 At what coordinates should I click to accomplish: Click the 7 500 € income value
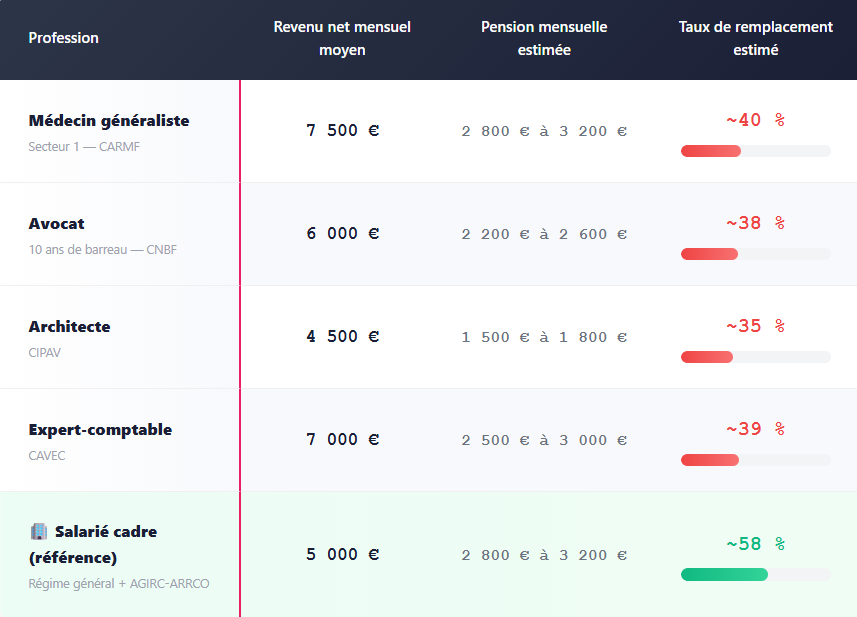pyautogui.click(x=342, y=130)
